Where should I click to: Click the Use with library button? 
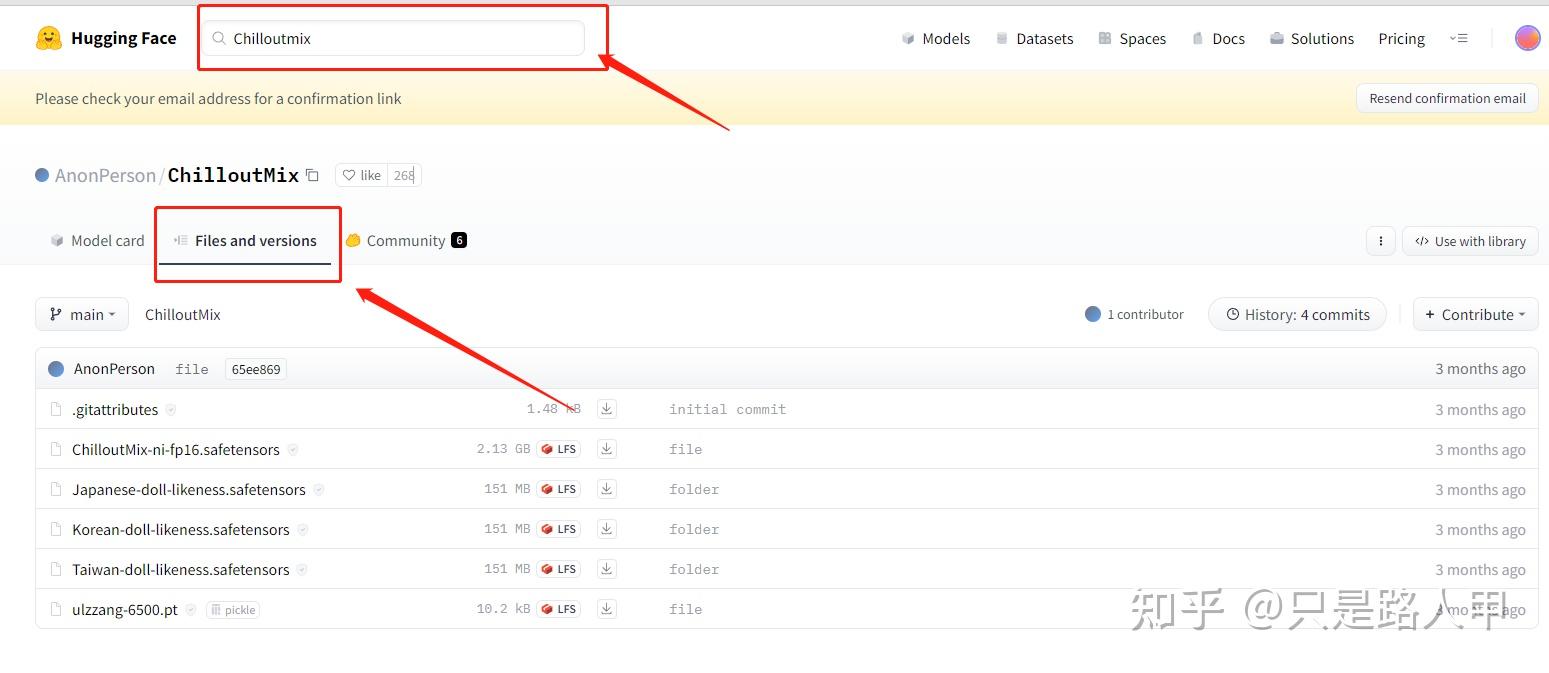pyautogui.click(x=1470, y=241)
